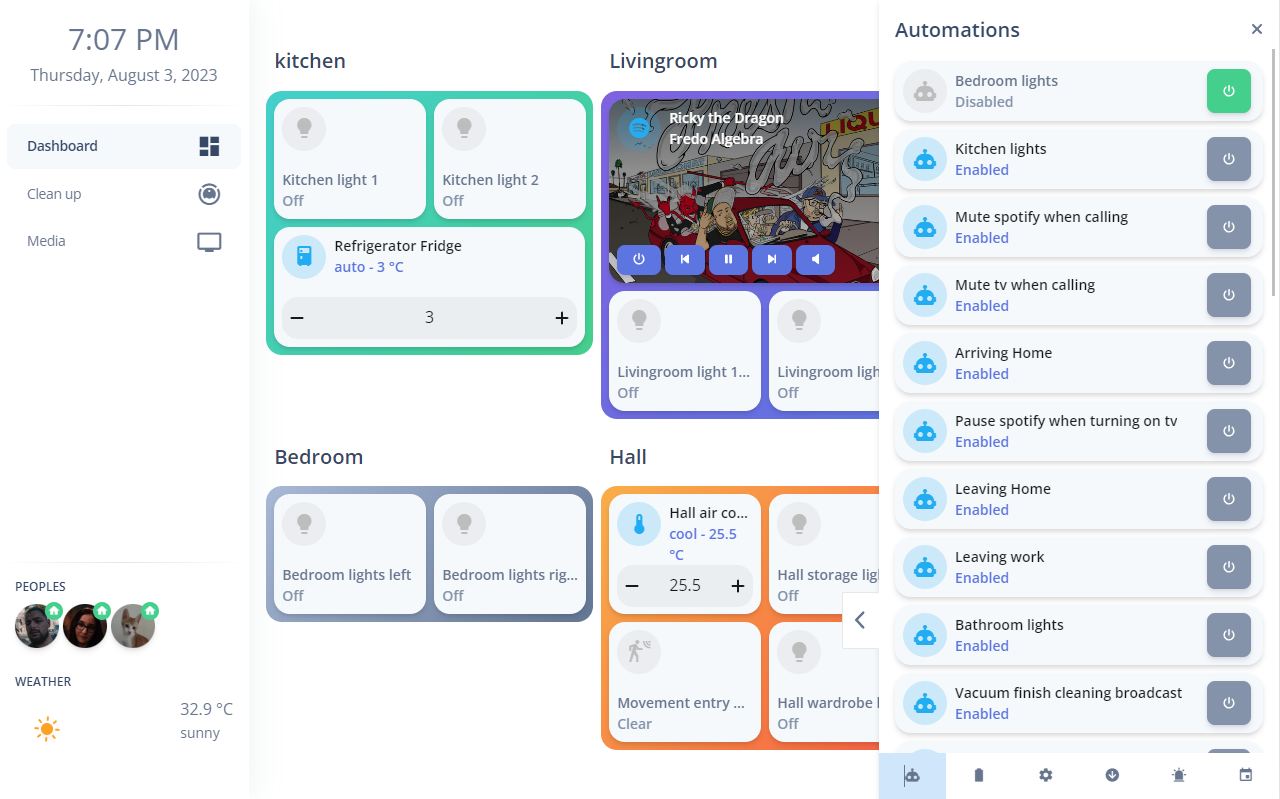Open the calendar tab
This screenshot has height=799, width=1280.
point(1245,775)
